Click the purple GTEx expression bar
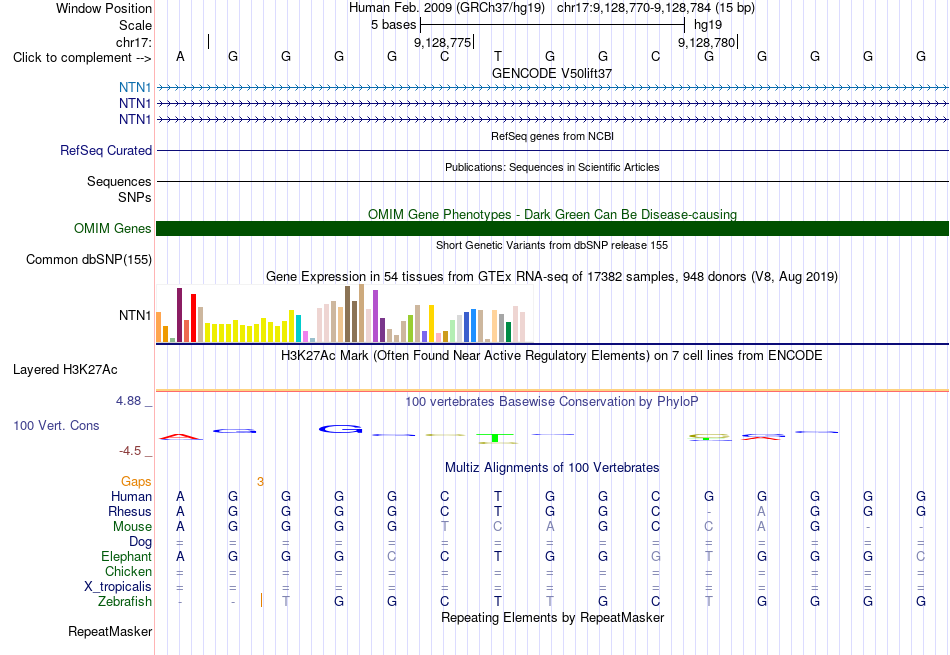The width and height of the screenshot is (950, 655). click(375, 316)
